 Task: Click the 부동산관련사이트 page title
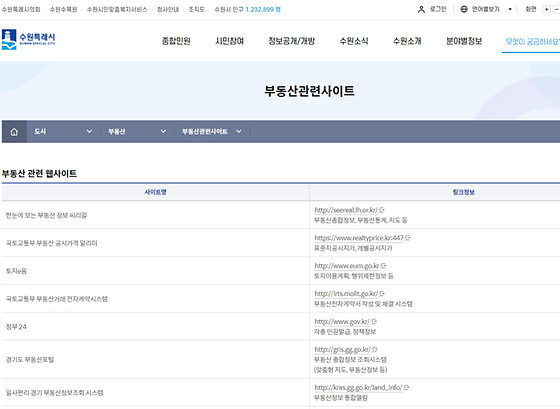[309, 91]
